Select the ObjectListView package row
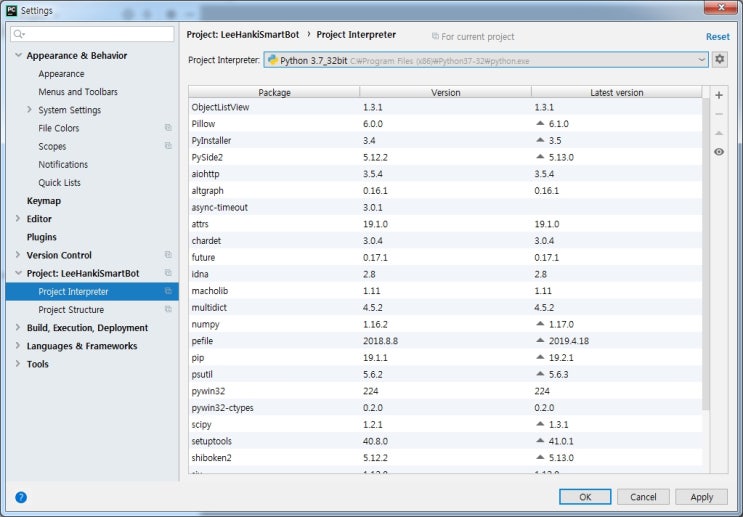 [x=445, y=107]
